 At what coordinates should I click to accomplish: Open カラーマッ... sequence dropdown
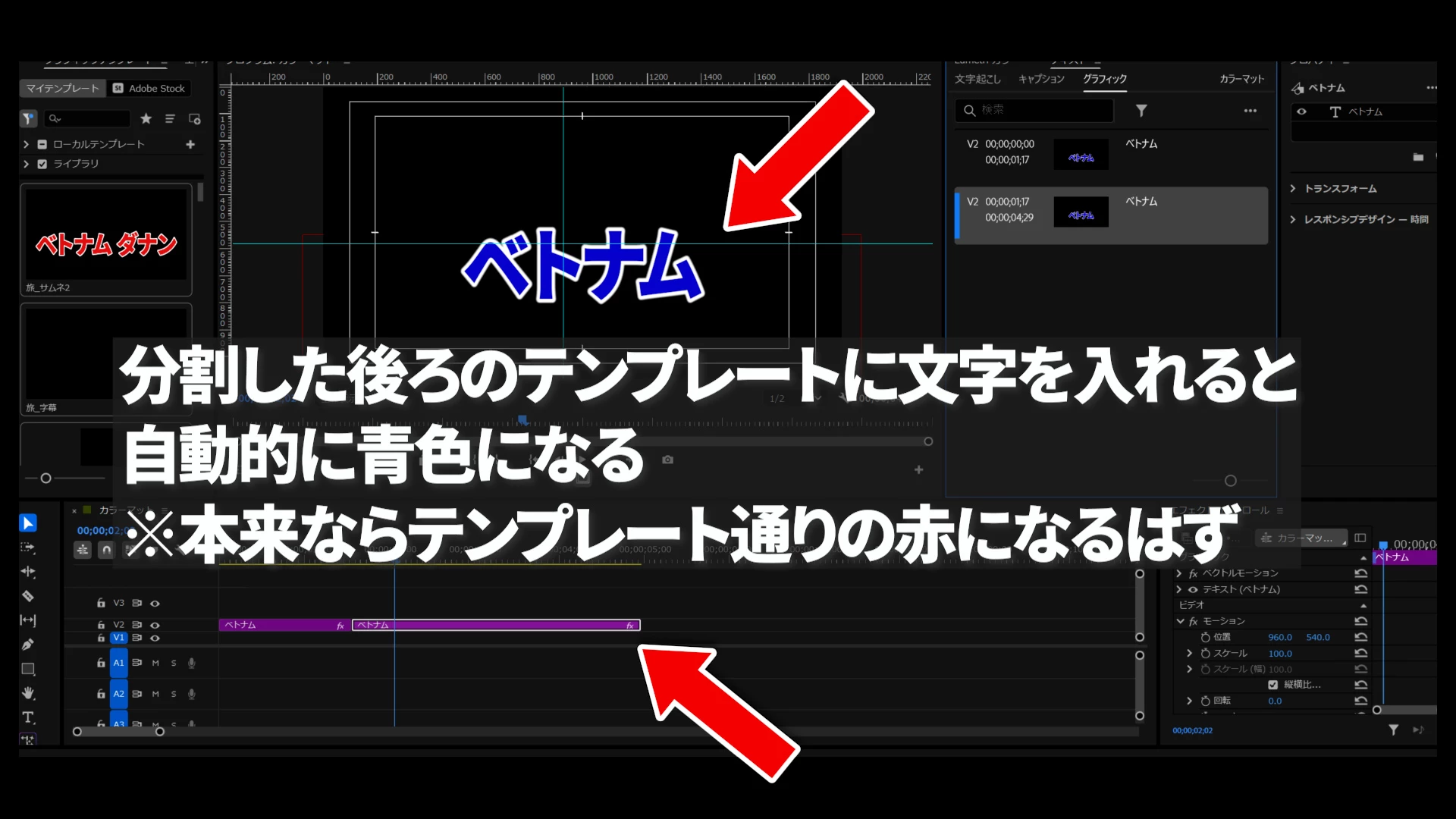click(x=1301, y=538)
